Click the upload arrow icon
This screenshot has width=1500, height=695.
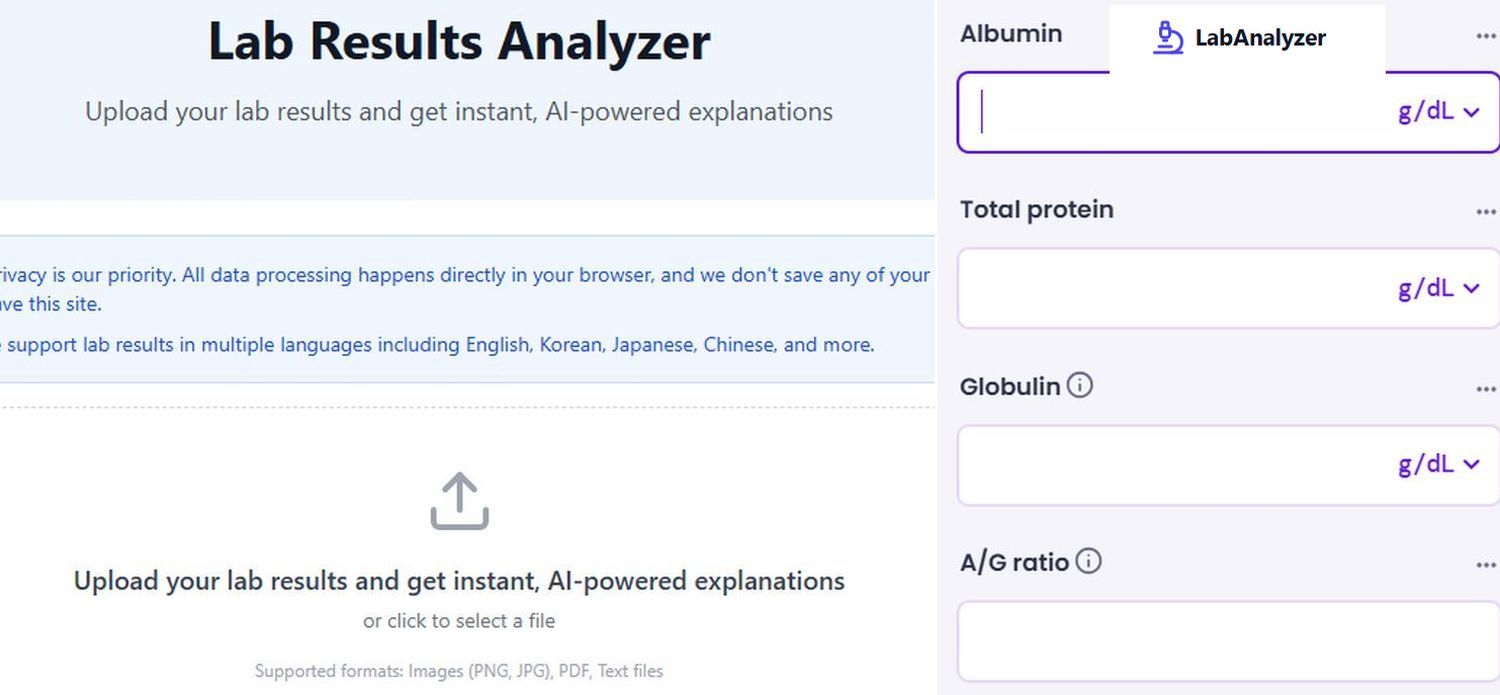point(459,501)
